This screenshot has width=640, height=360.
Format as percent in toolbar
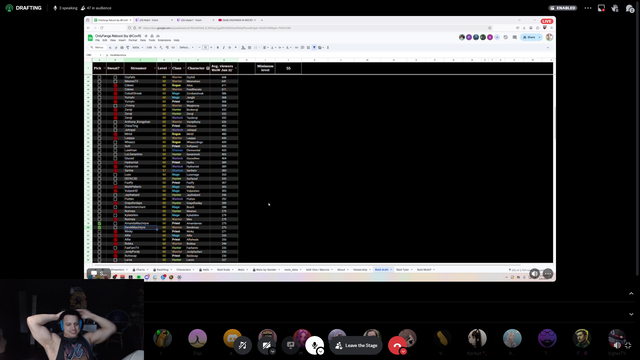point(155,47)
